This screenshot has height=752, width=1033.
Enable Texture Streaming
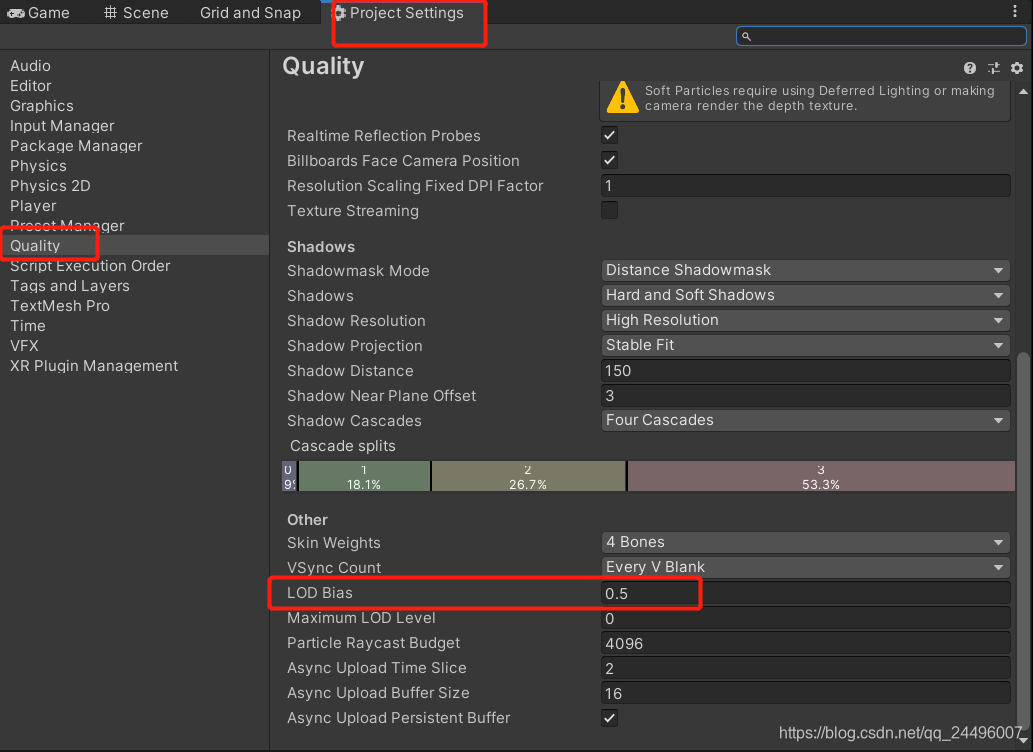(x=609, y=210)
